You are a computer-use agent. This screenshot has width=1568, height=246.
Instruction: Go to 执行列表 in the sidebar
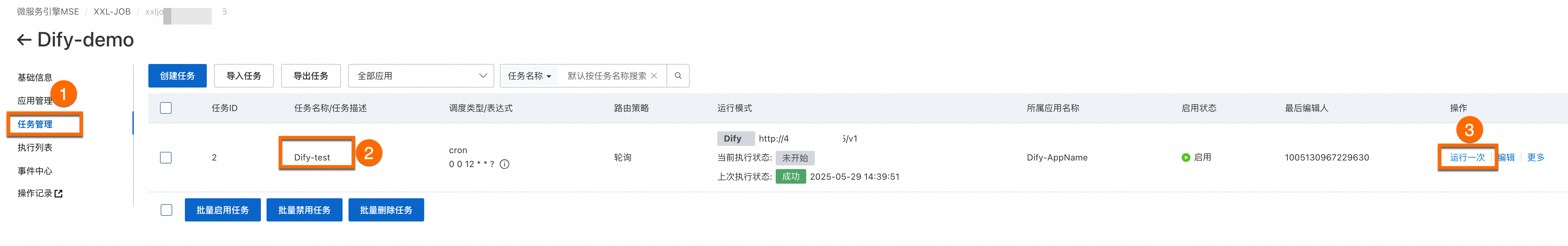pyautogui.click(x=35, y=148)
